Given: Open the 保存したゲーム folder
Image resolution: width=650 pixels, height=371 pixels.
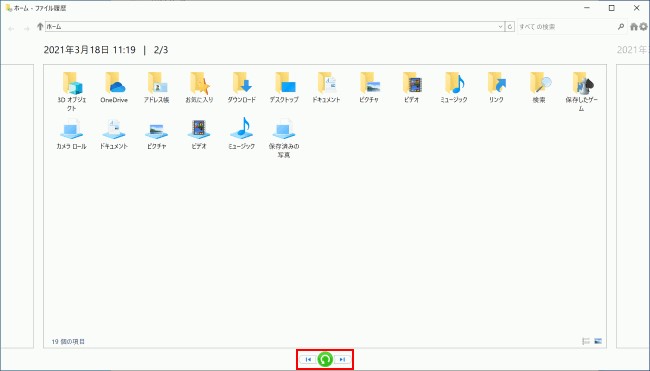Looking at the screenshot, I should (582, 91).
